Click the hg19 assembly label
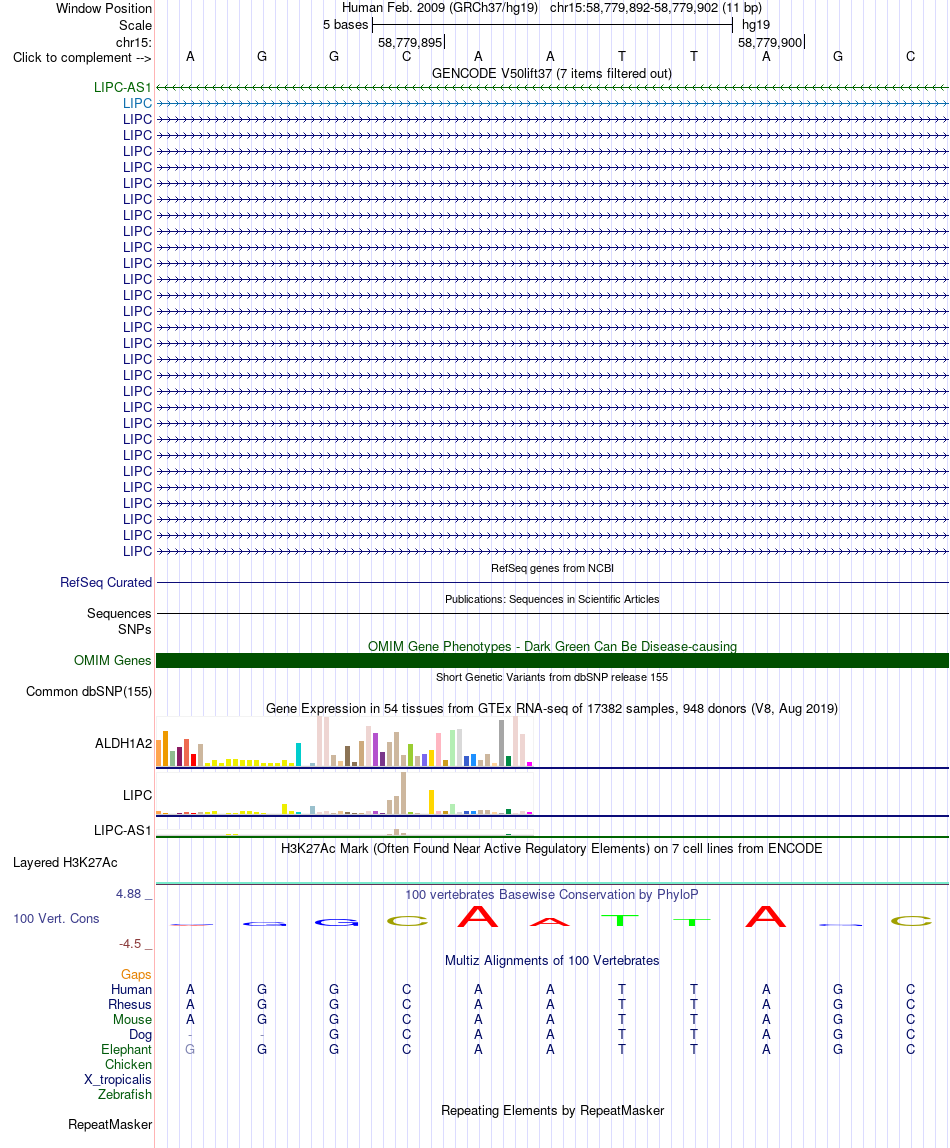950x1148 pixels. coord(756,25)
